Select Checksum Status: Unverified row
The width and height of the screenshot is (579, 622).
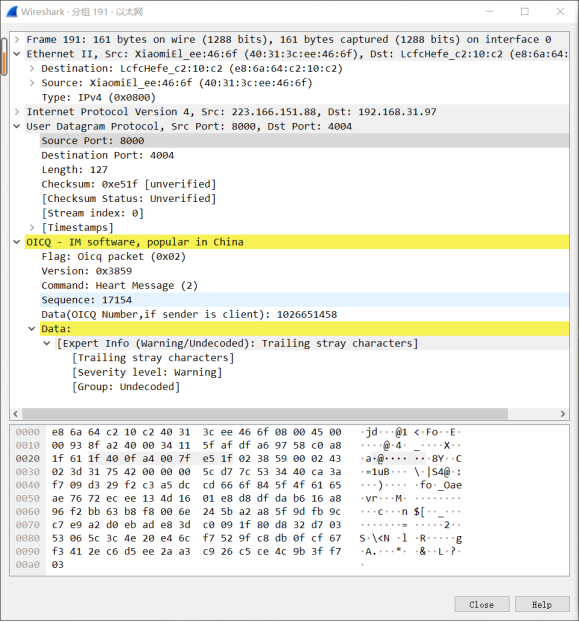tap(305, 199)
